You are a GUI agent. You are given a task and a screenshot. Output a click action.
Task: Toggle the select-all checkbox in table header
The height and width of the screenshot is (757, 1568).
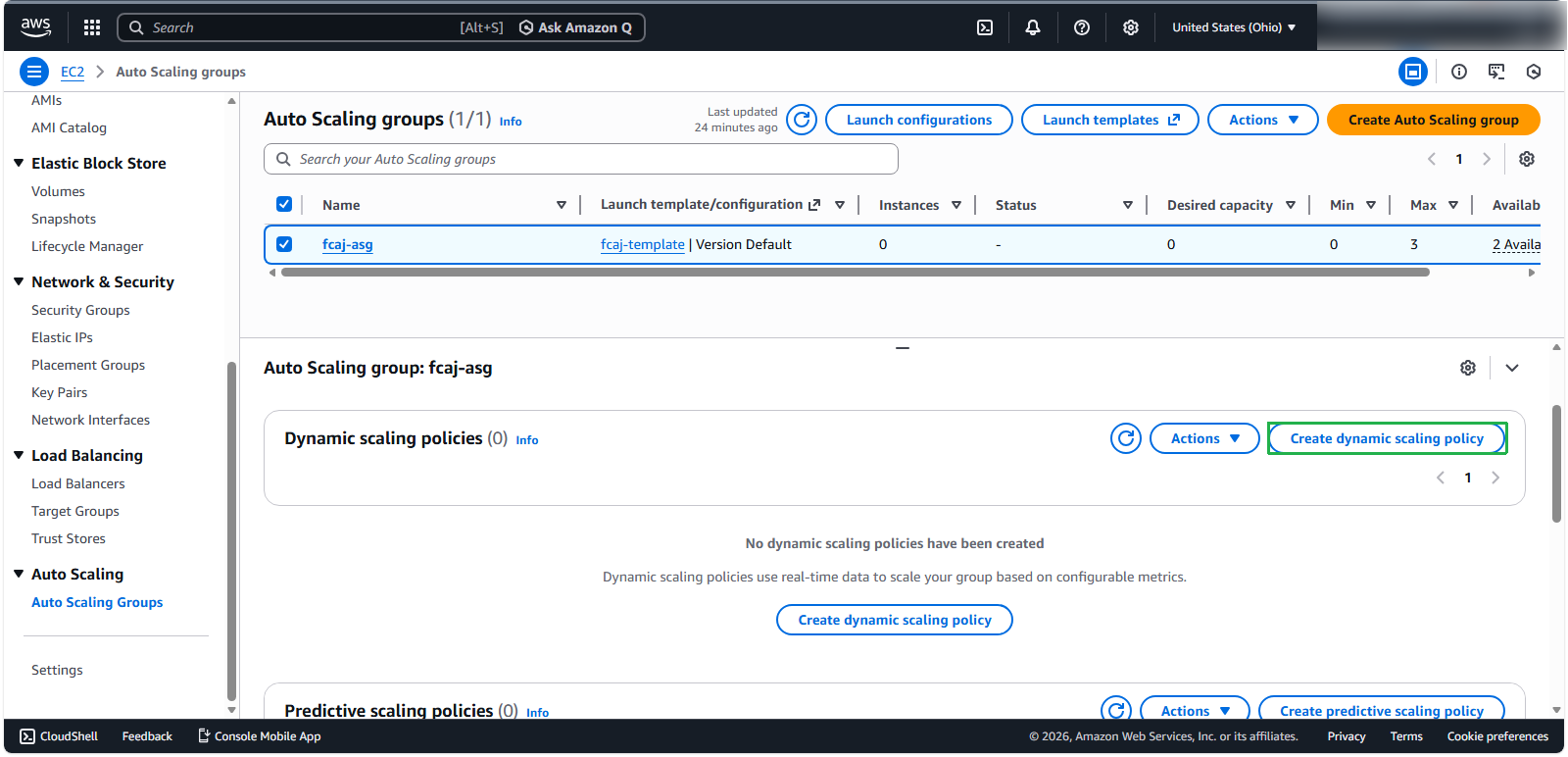(284, 204)
